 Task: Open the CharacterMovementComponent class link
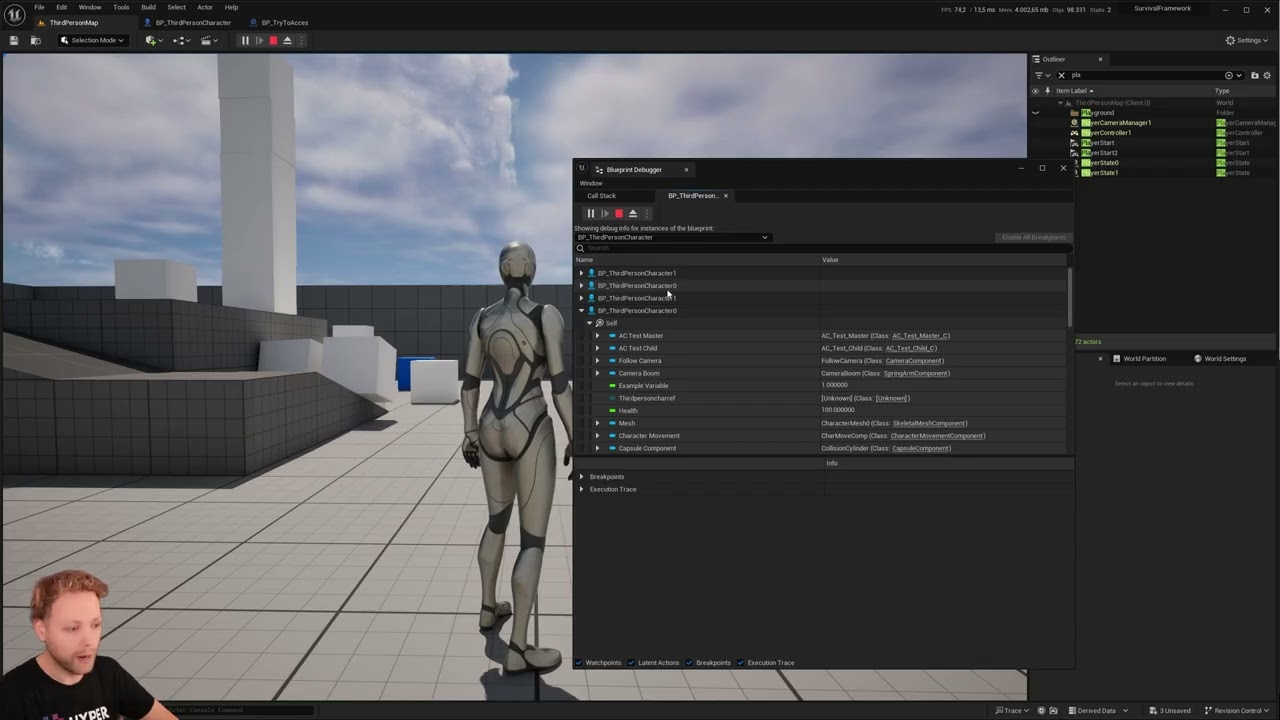(x=937, y=436)
